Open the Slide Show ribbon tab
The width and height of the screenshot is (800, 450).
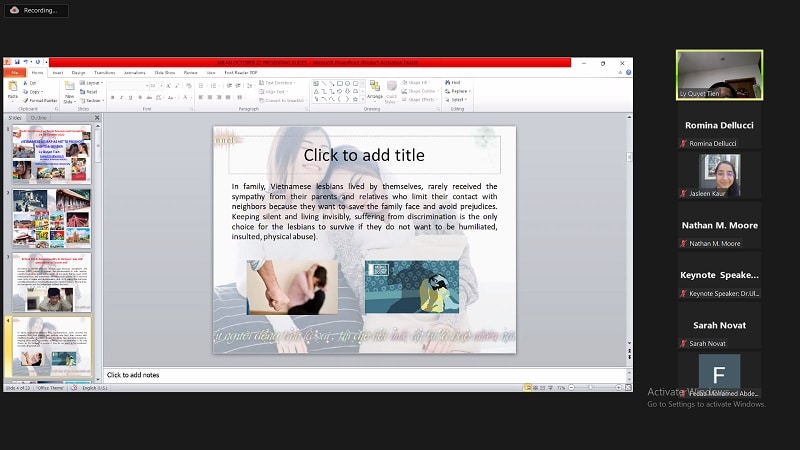[x=165, y=72]
